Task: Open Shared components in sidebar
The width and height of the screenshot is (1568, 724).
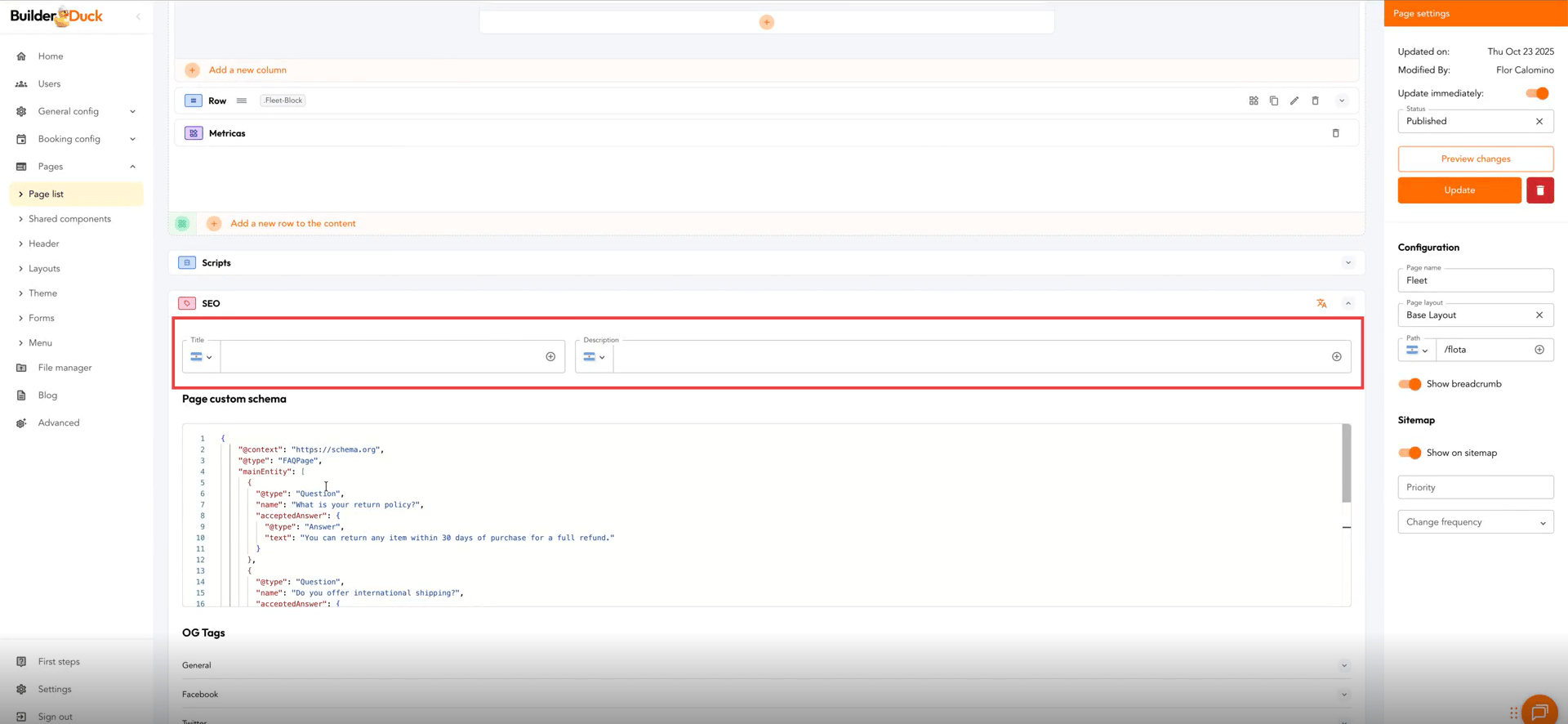Action: [69, 219]
